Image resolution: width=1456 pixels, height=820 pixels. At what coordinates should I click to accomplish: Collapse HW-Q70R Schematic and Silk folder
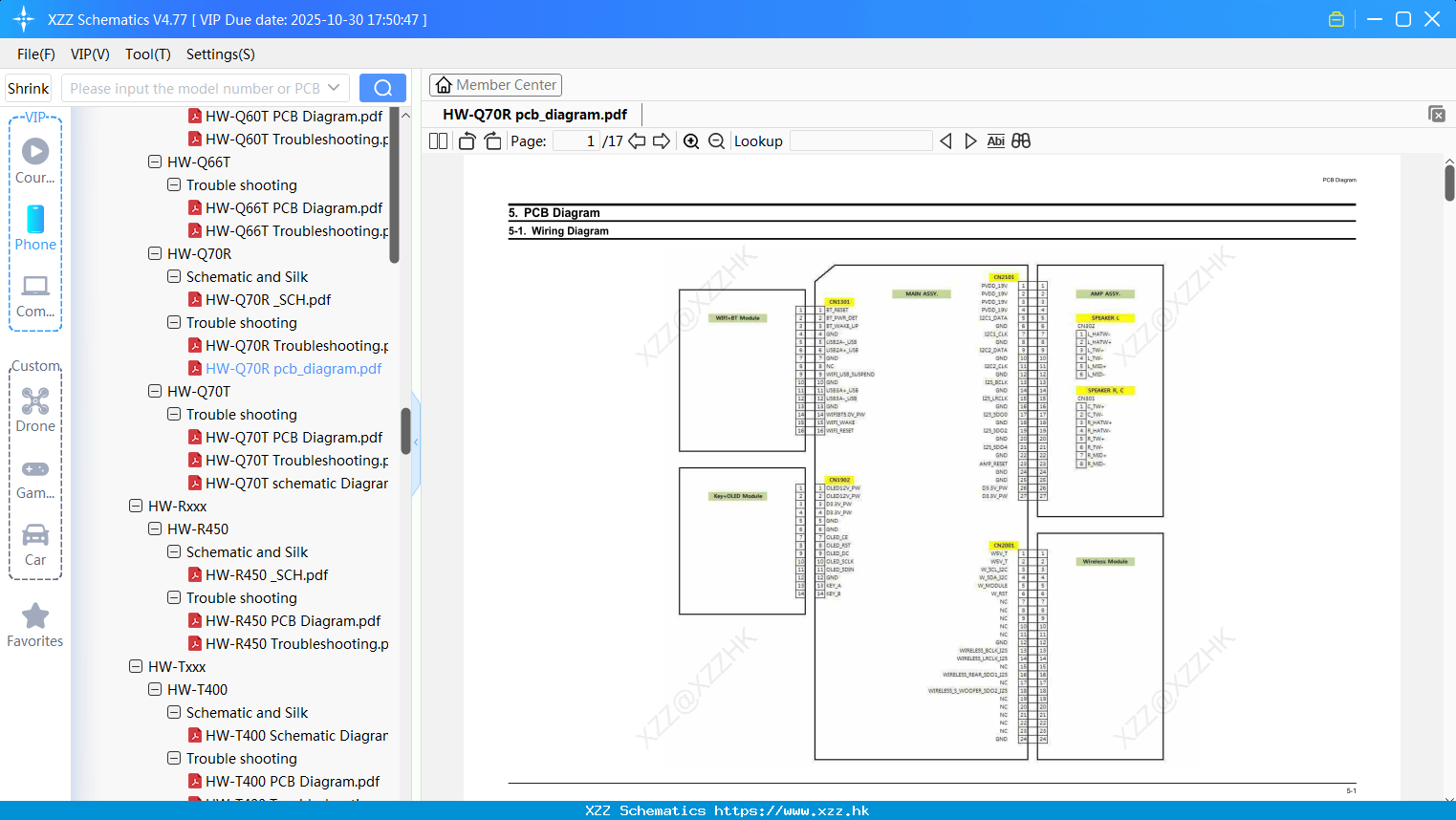(x=174, y=276)
